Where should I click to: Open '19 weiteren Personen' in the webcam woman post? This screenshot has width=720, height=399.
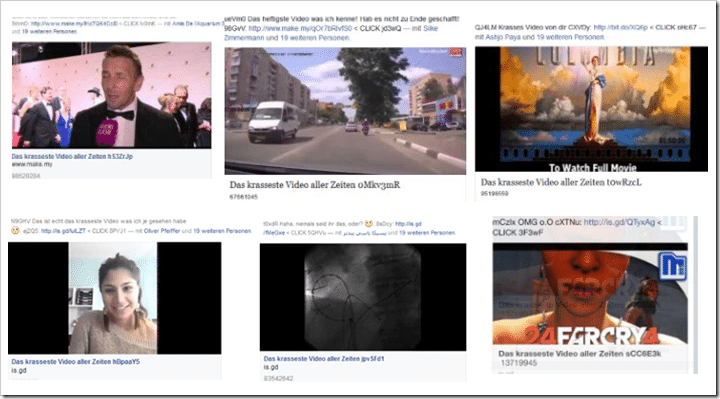point(222,231)
